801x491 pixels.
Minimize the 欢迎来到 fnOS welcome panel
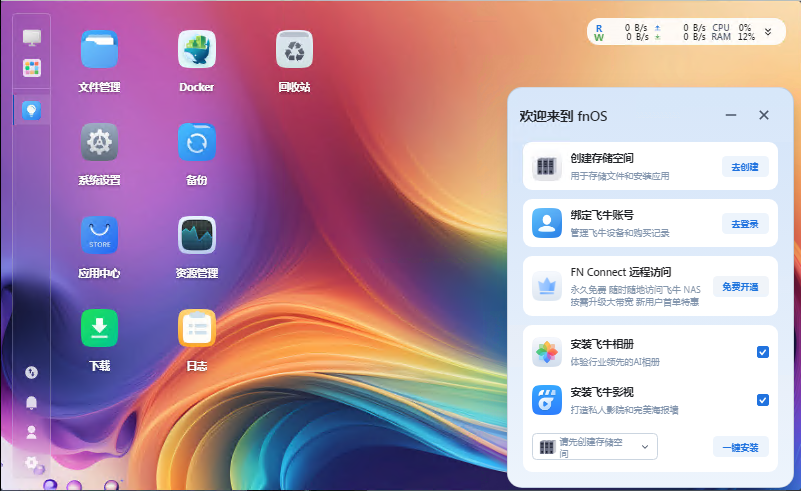coord(731,116)
